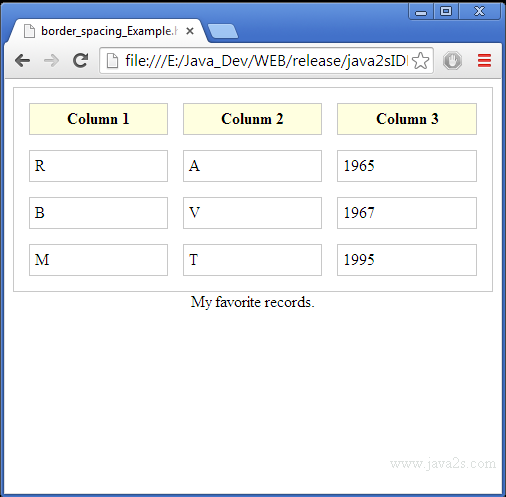The image size is (506, 497).
Task: Select the border_spacing_Example tab
Action: click(x=108, y=31)
